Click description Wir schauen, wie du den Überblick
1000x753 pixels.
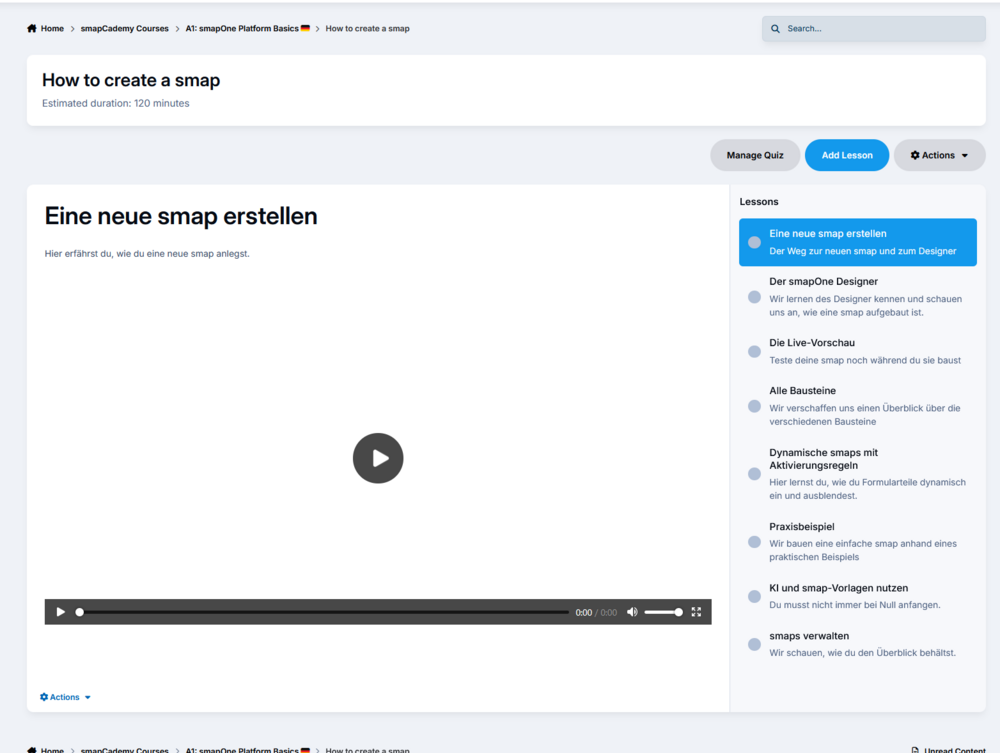click(x=862, y=653)
